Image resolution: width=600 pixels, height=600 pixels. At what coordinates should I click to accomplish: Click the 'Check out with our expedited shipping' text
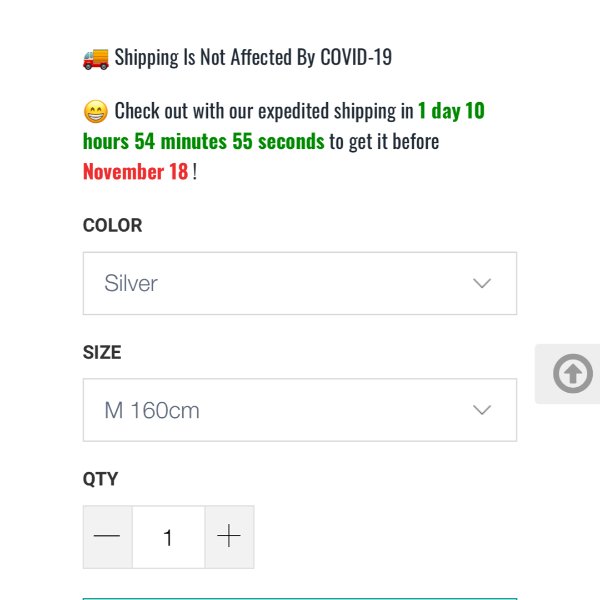pyautogui.click(x=264, y=111)
